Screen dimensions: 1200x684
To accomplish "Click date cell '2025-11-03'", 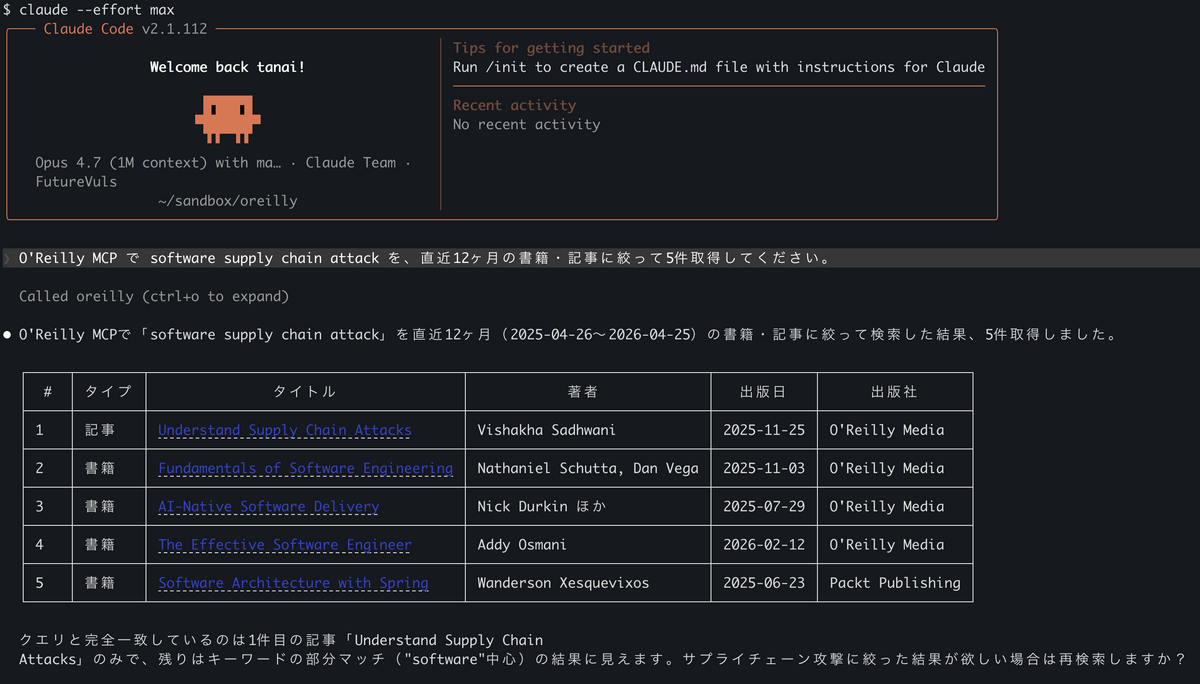I will [764, 468].
